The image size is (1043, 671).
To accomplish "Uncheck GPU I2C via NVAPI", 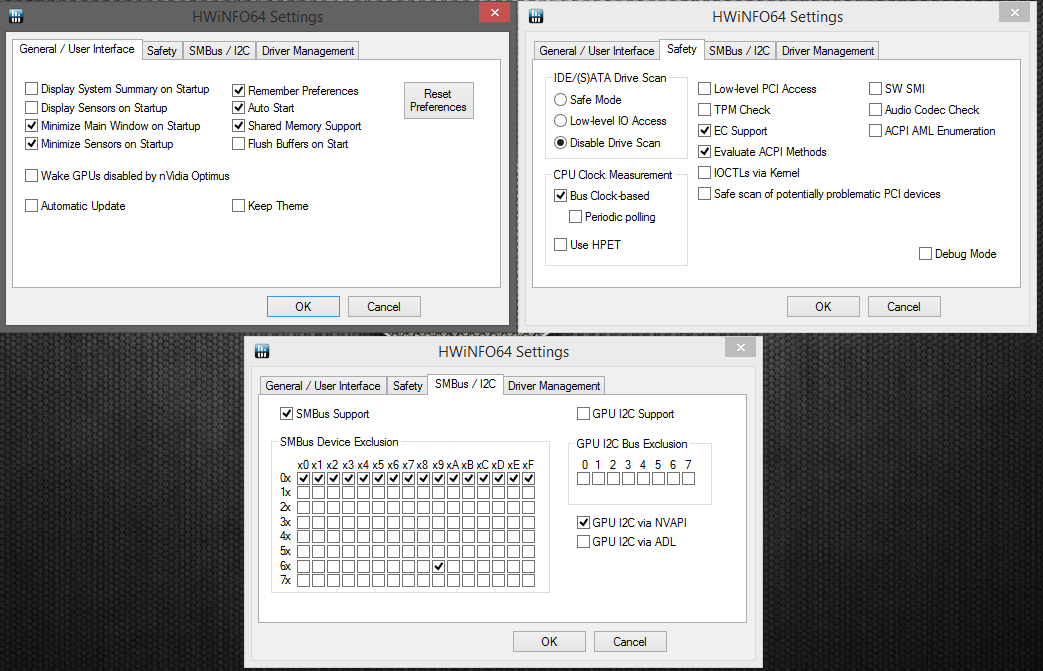I will click(632, 523).
